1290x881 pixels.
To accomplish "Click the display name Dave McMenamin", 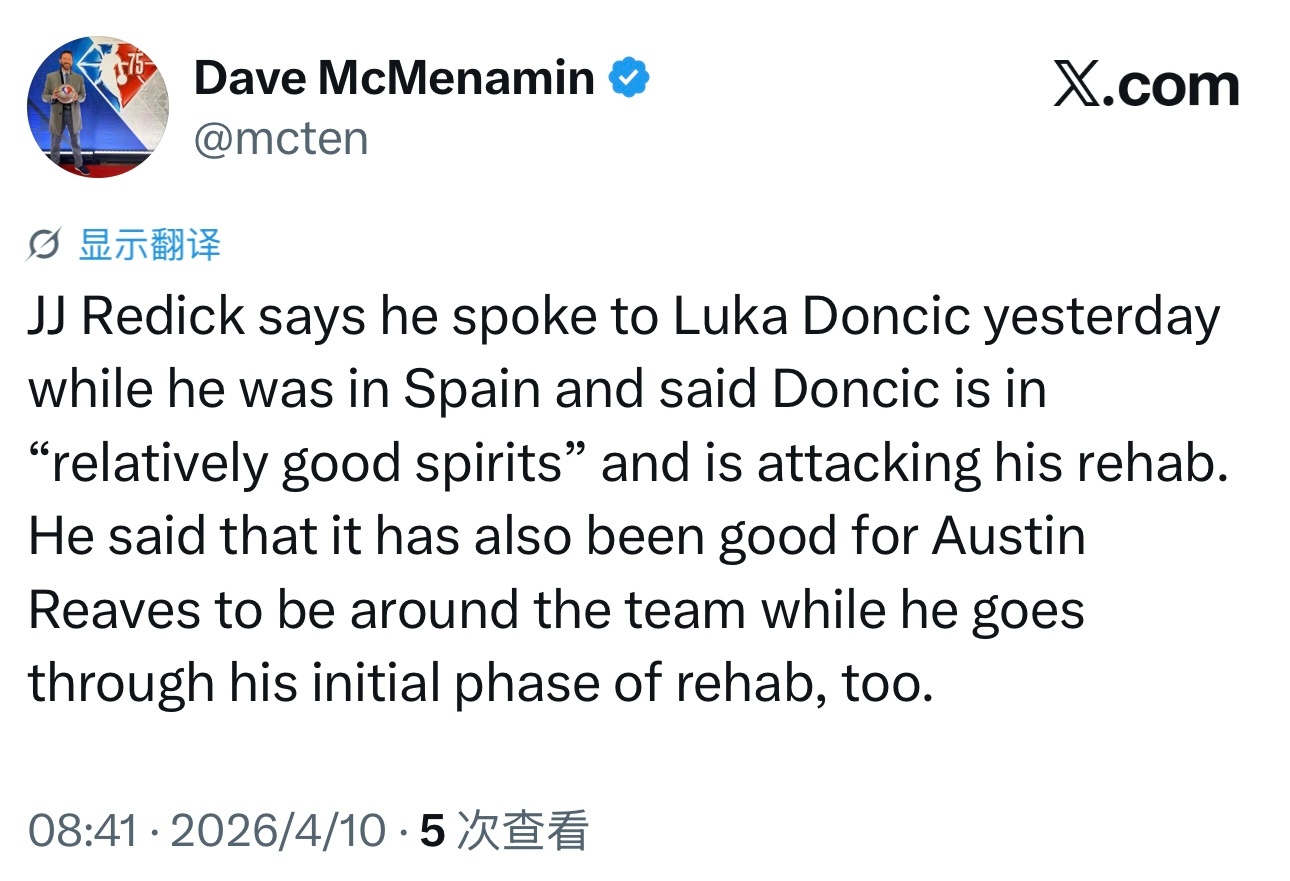I will click(x=395, y=76).
